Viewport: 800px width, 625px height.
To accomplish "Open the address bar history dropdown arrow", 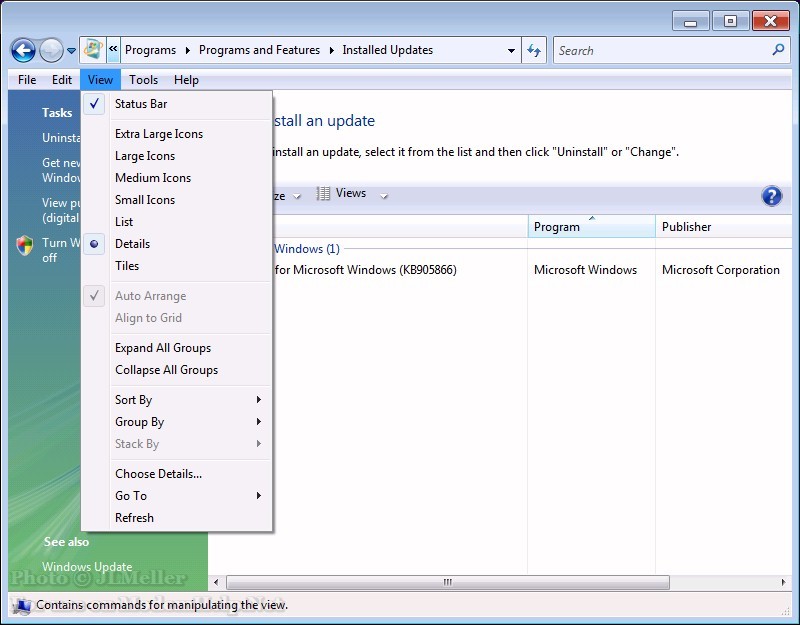I will click(x=511, y=50).
